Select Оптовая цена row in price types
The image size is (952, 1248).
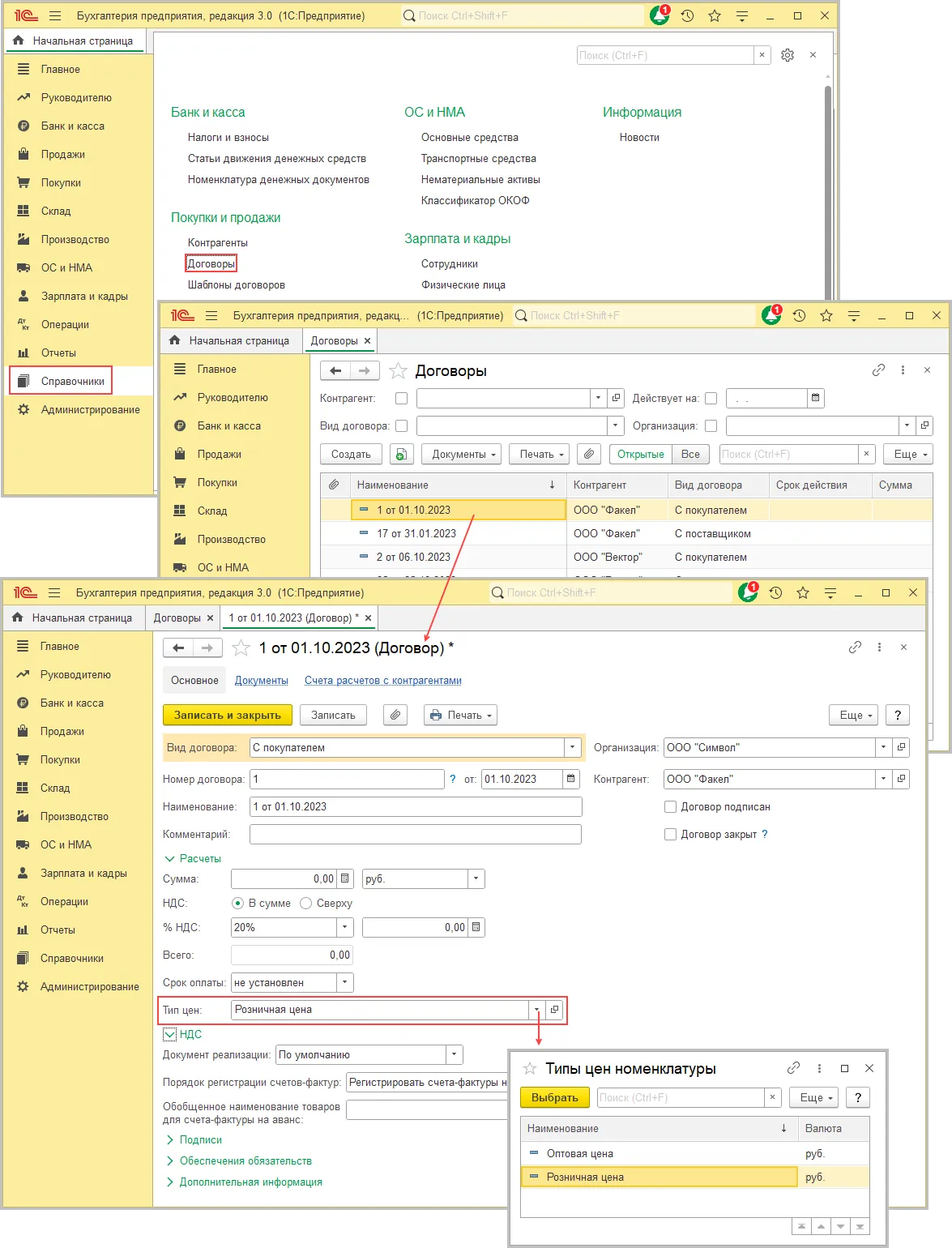[x=694, y=1153]
